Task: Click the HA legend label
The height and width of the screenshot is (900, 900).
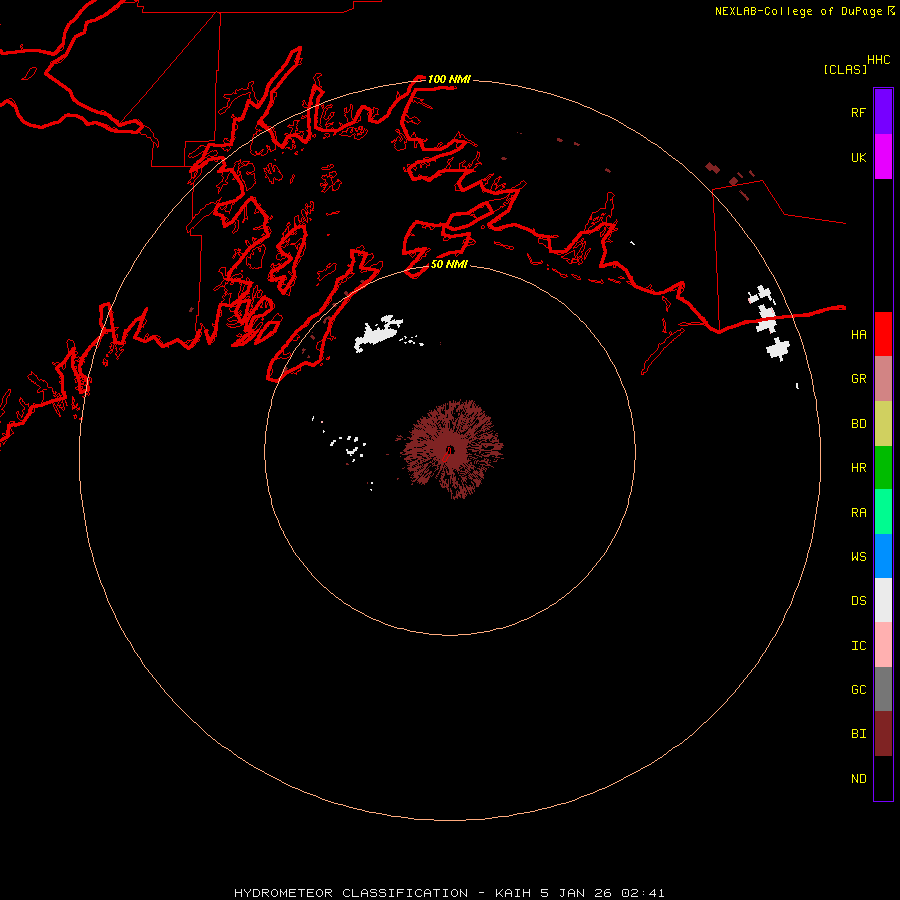Action: point(858,335)
